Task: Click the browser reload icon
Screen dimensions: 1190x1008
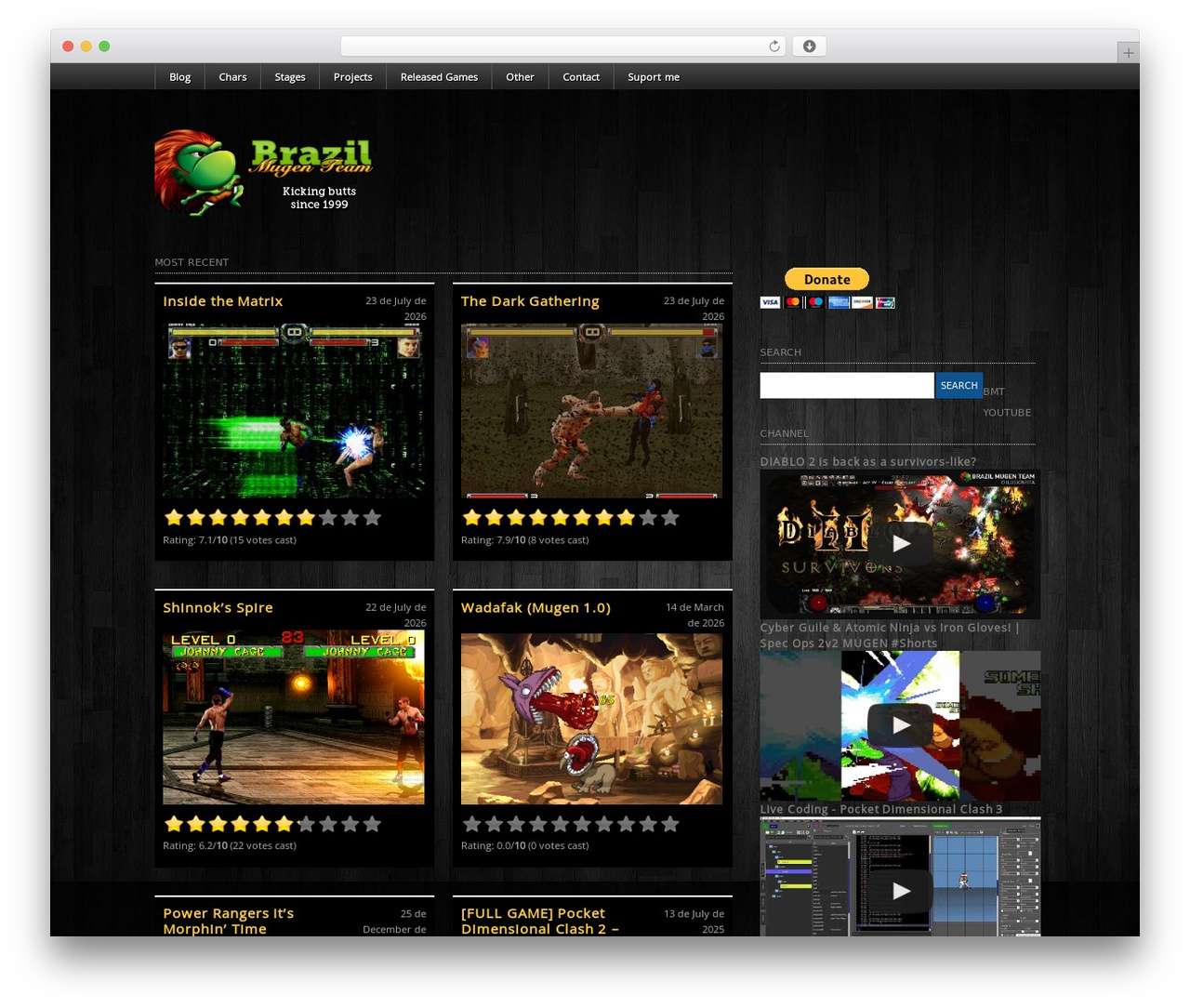Action: [x=773, y=46]
